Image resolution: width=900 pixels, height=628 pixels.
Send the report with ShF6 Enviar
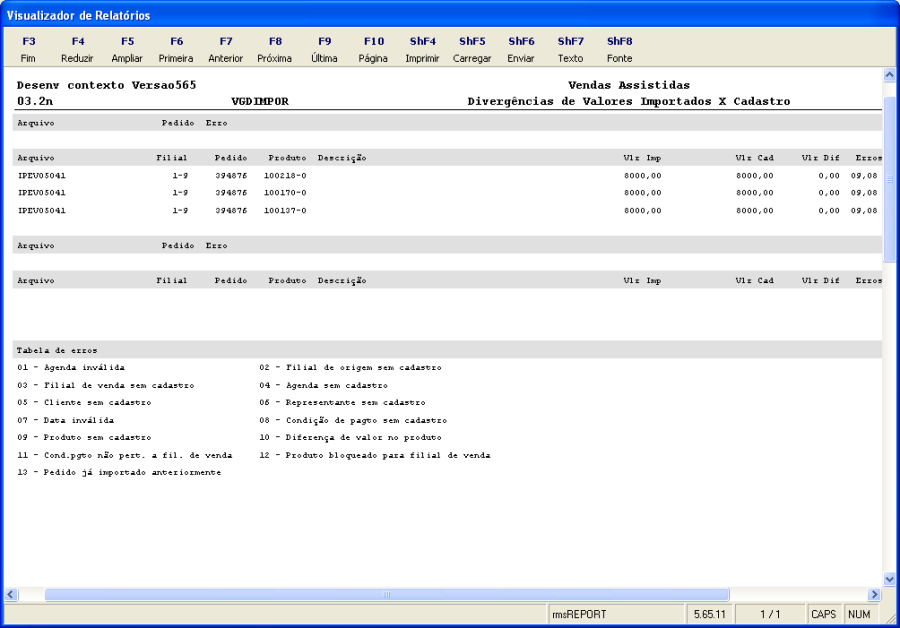(x=521, y=49)
